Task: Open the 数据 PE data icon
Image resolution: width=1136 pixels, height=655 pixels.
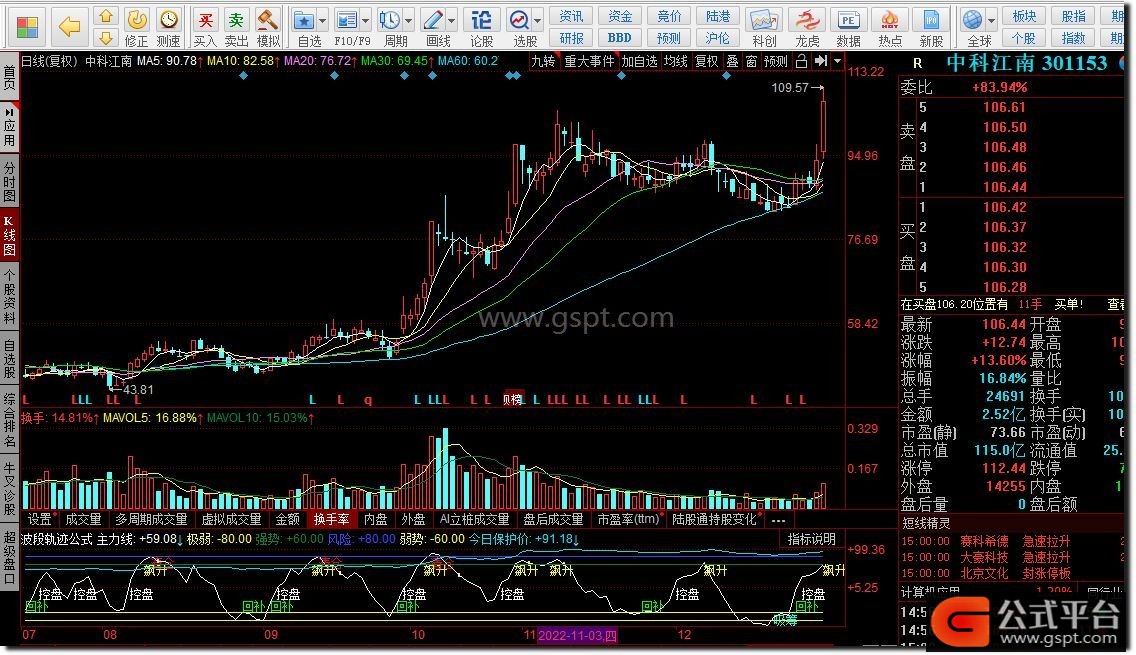Action: tap(848, 28)
